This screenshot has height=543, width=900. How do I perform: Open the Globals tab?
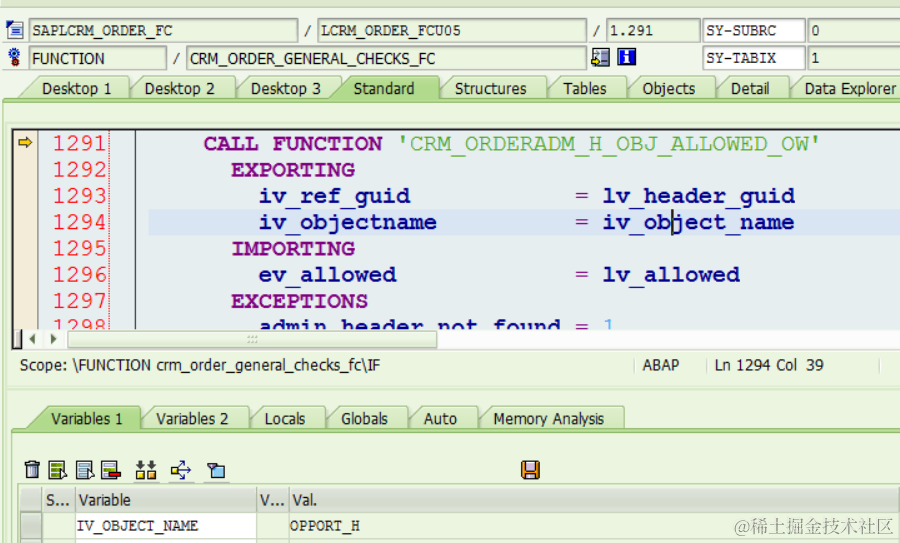pos(364,418)
